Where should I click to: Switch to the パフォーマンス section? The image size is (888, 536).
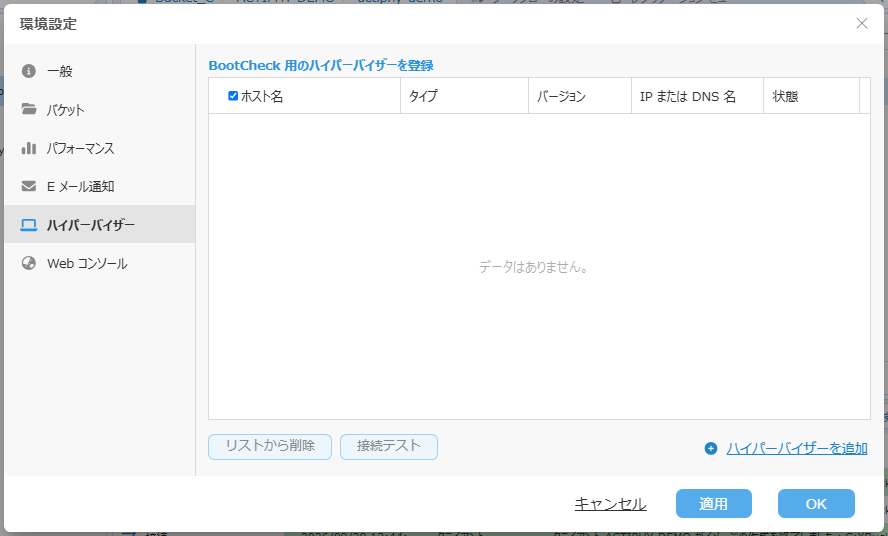pos(100,148)
